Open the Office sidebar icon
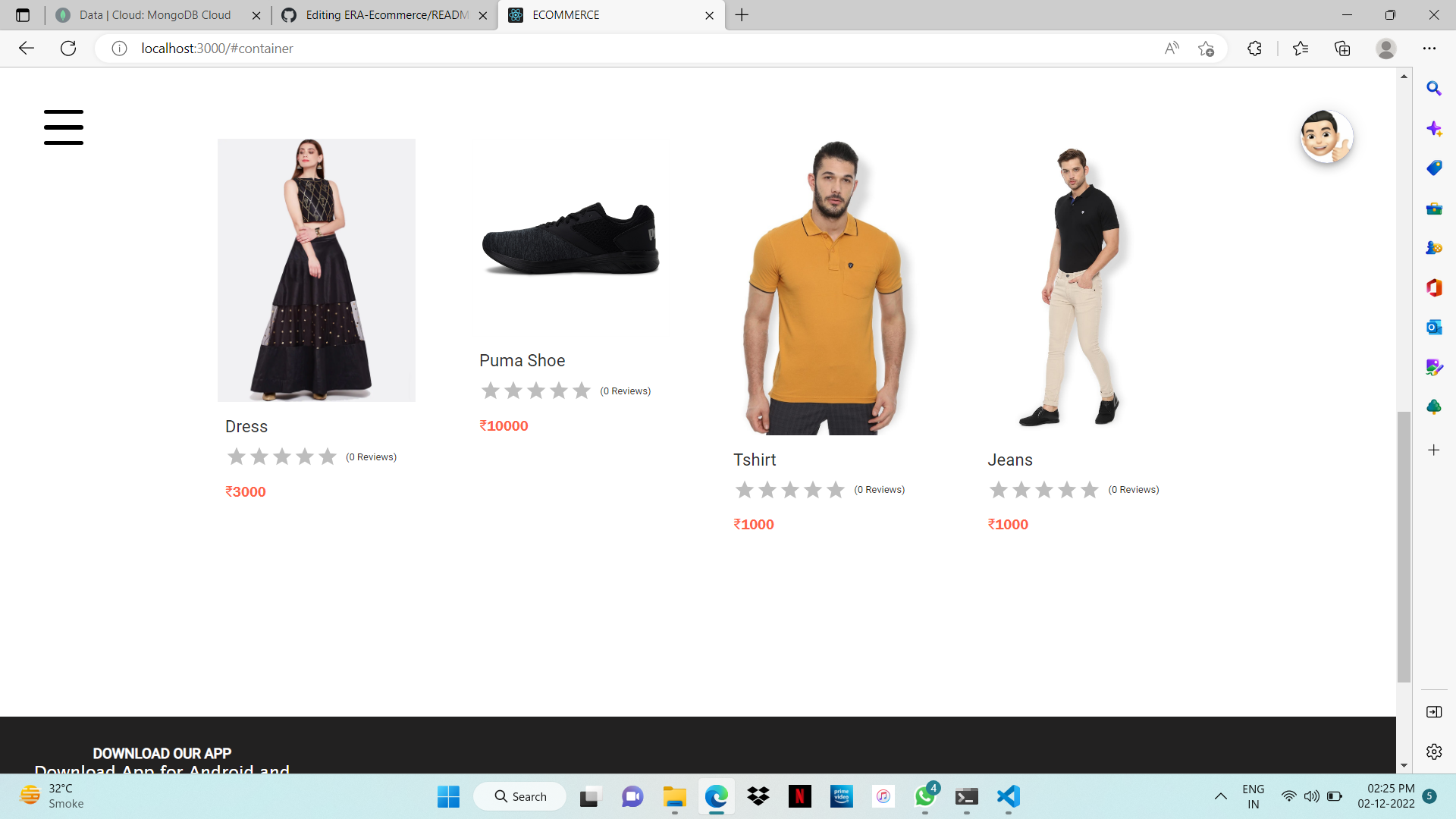This screenshot has width=1456, height=819. click(1434, 287)
